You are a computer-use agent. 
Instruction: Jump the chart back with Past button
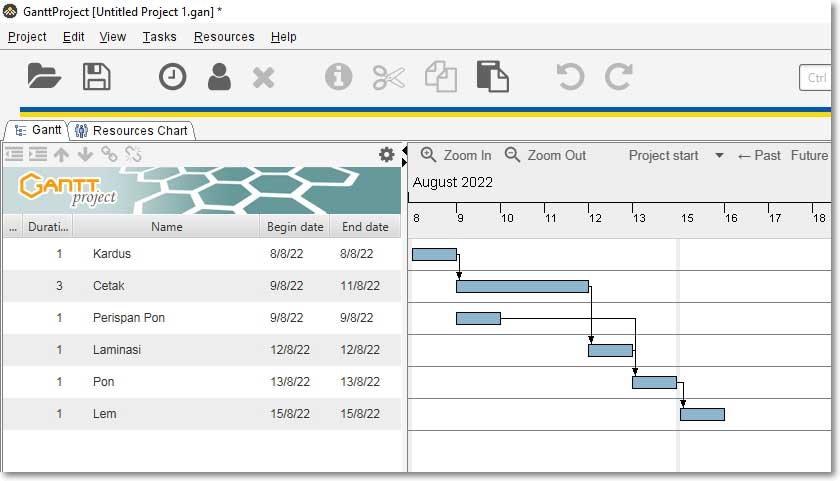[x=759, y=155]
